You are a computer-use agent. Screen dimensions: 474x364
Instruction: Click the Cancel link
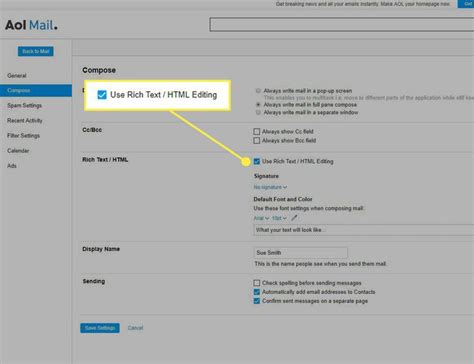[135, 328]
